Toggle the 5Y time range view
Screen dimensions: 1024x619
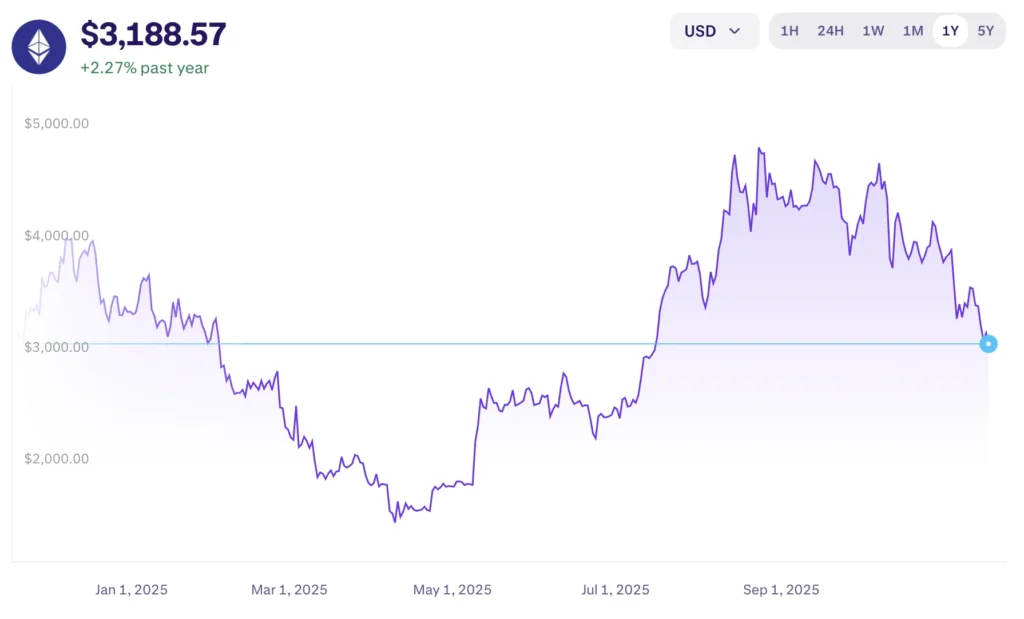(986, 31)
